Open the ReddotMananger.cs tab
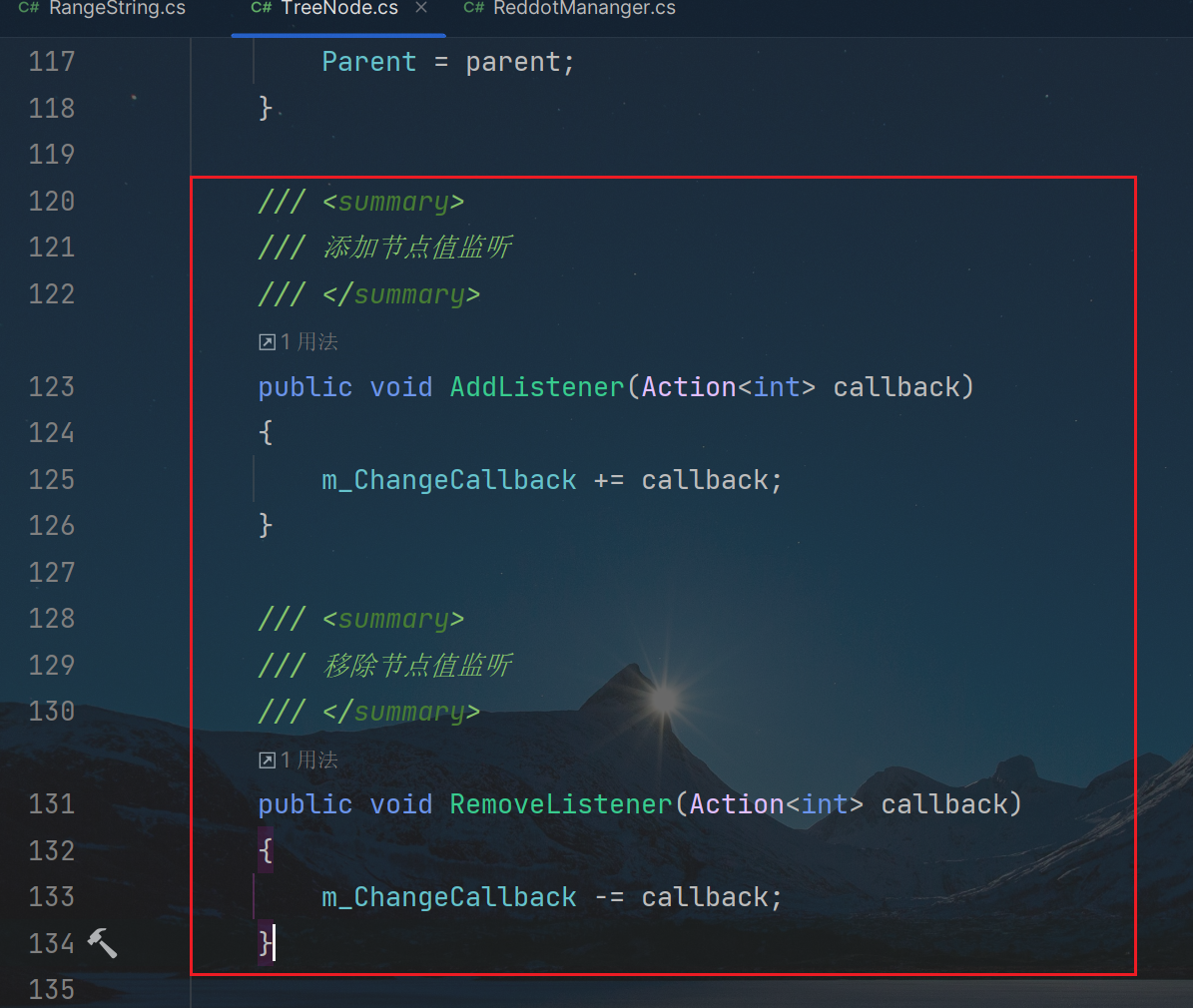The height and width of the screenshot is (1008, 1193). [584, 9]
